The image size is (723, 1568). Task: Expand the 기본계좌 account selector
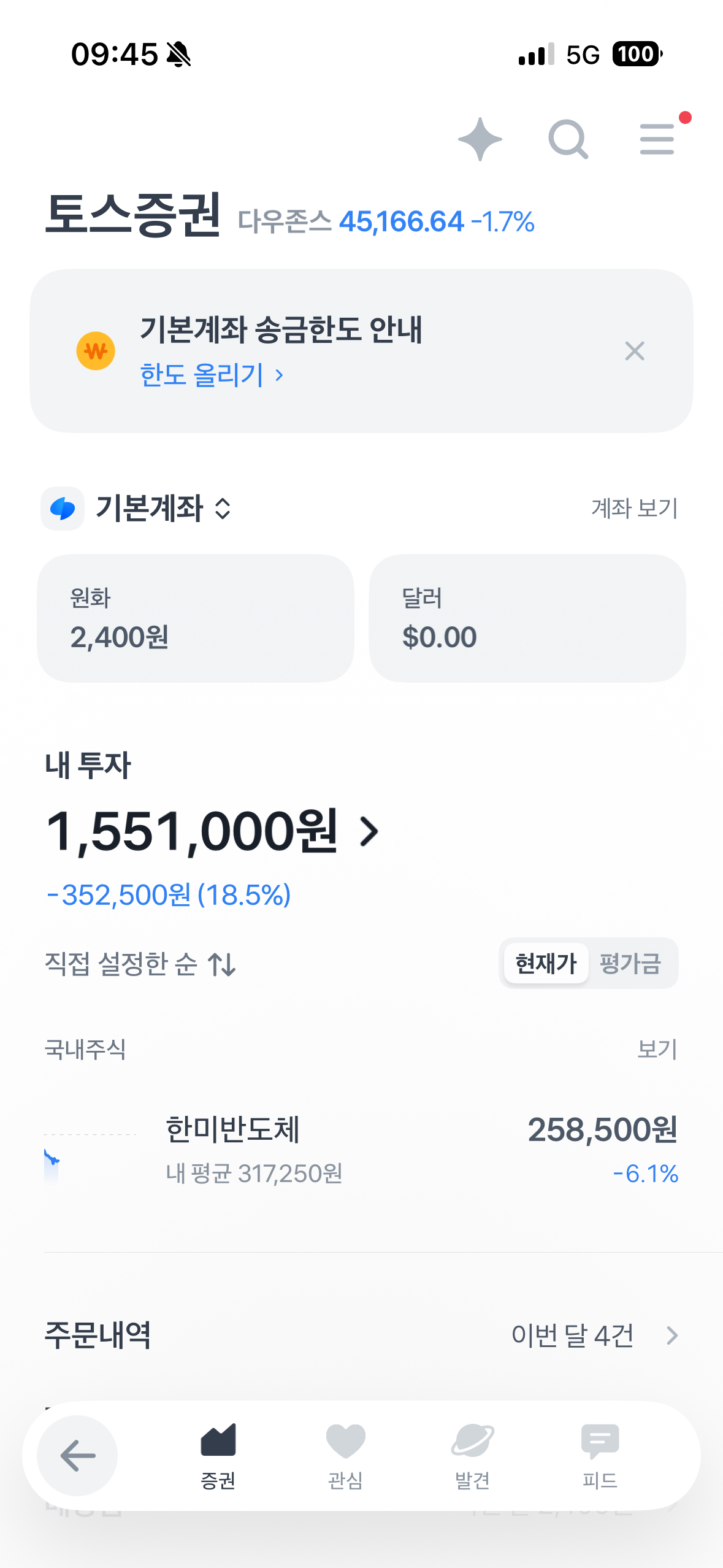pos(163,509)
